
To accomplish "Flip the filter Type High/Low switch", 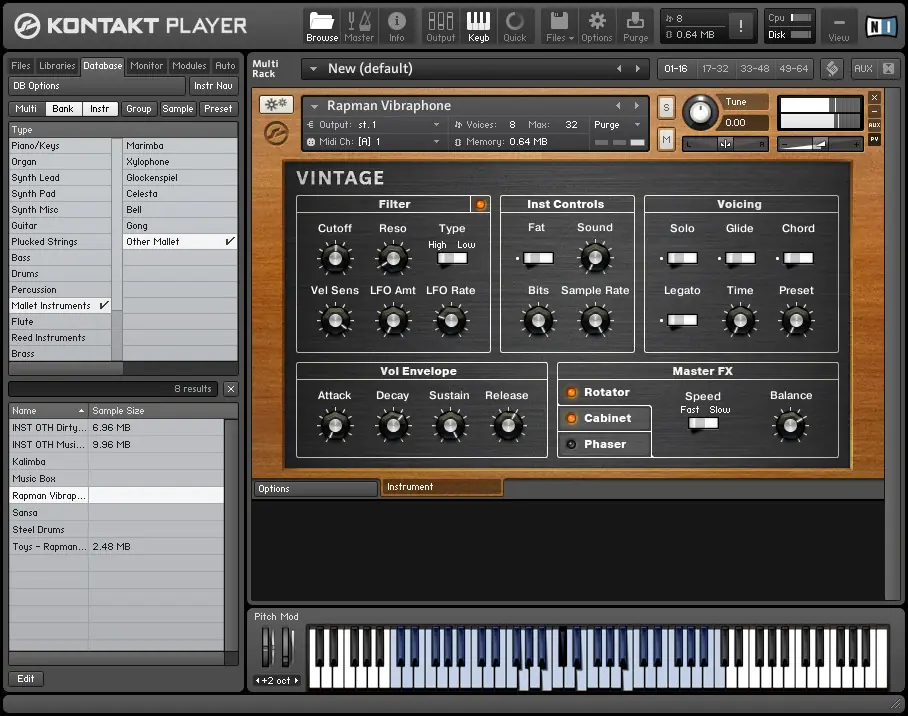I will coord(452,258).
